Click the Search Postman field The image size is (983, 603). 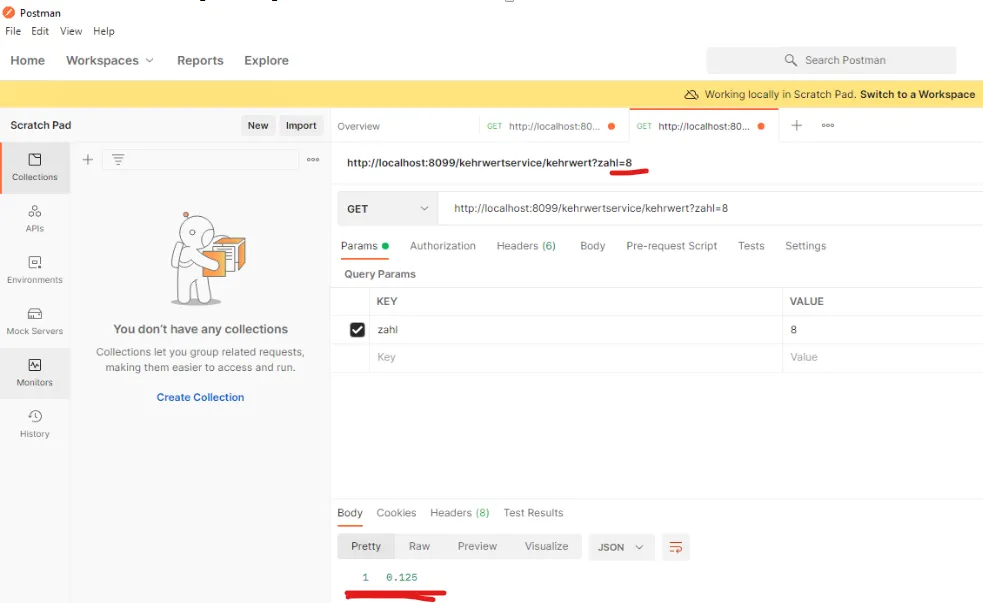[831, 60]
